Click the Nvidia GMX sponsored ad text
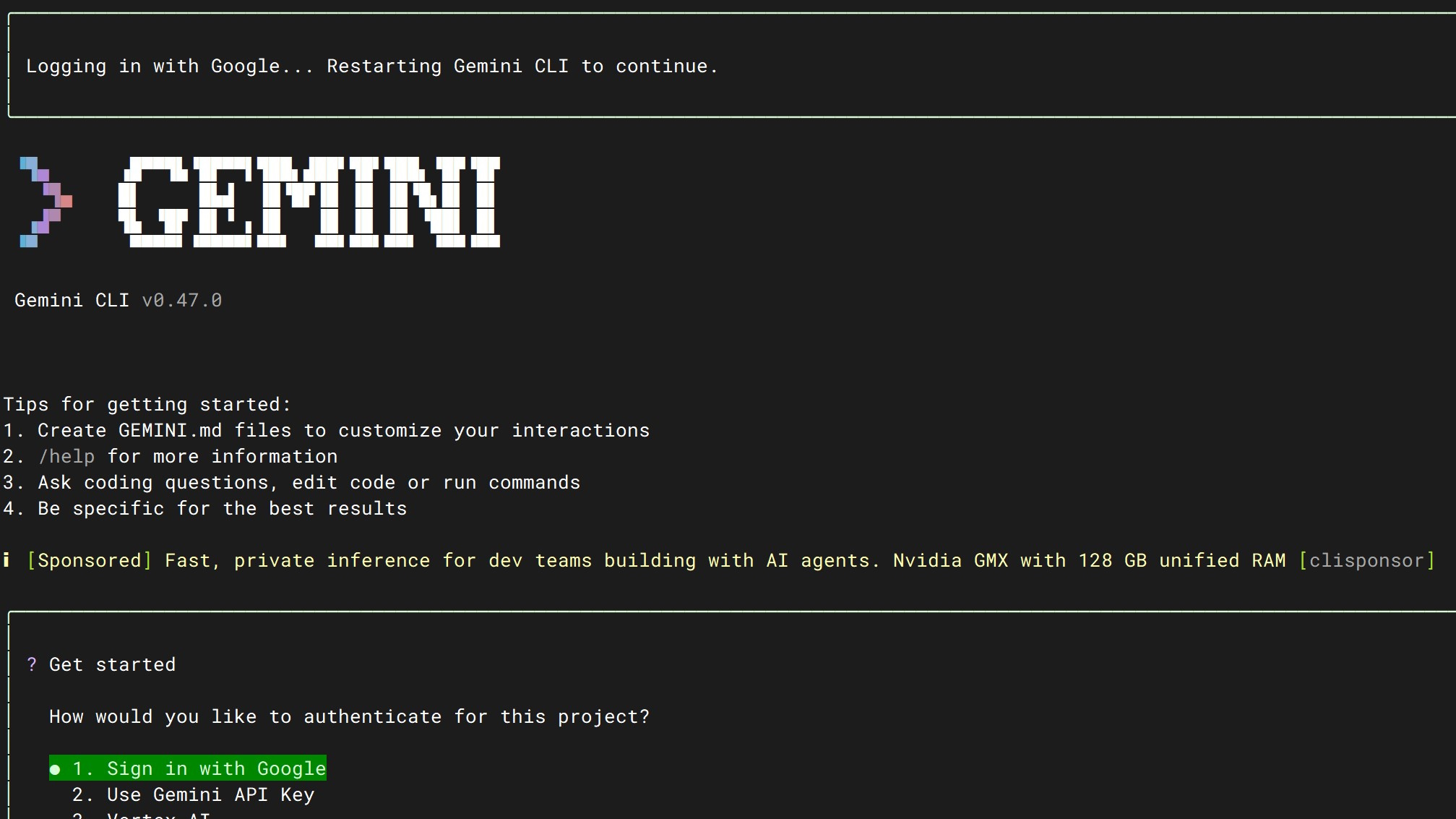The height and width of the screenshot is (819, 1456). [x=725, y=560]
